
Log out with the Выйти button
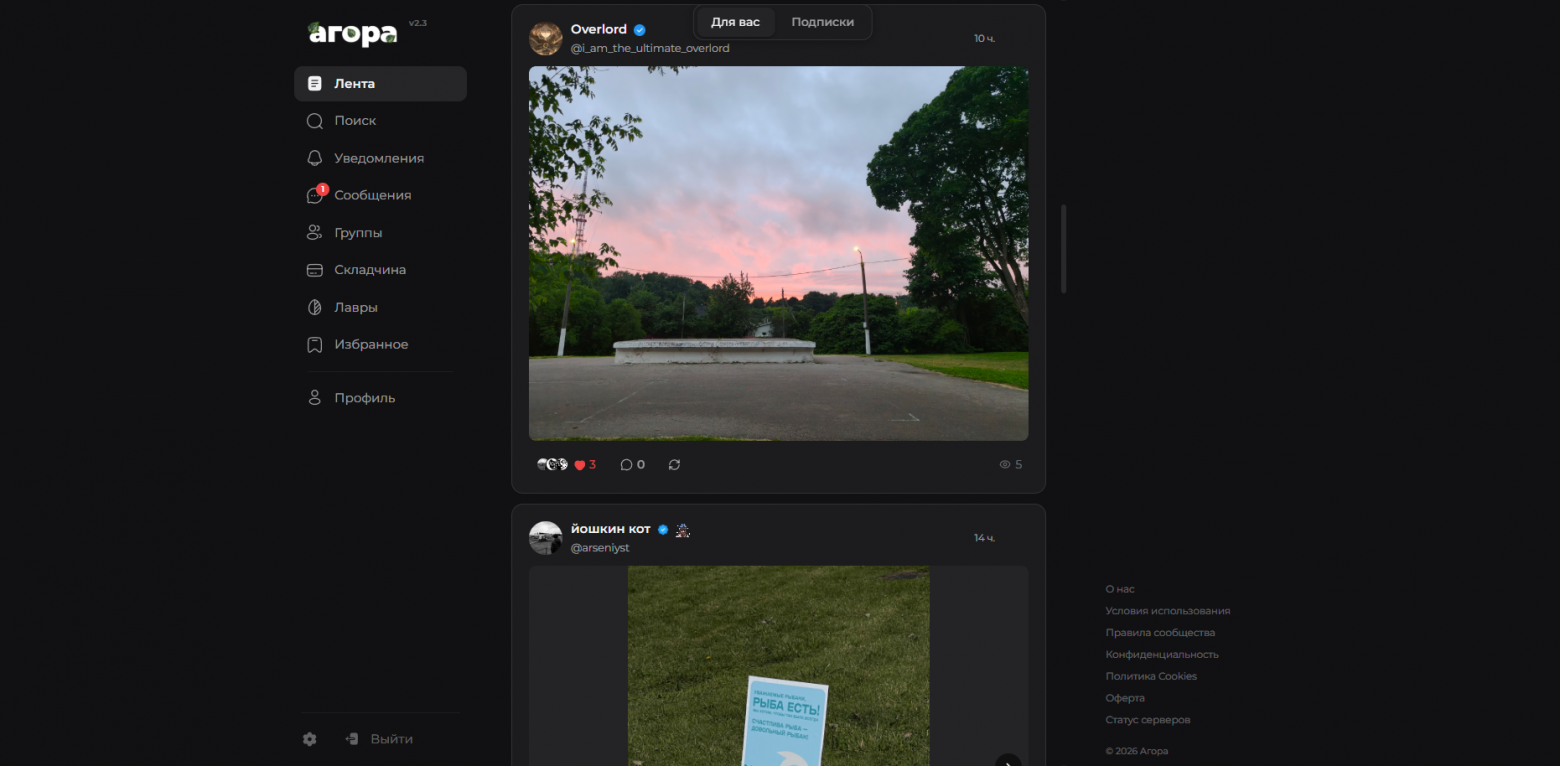coord(379,739)
